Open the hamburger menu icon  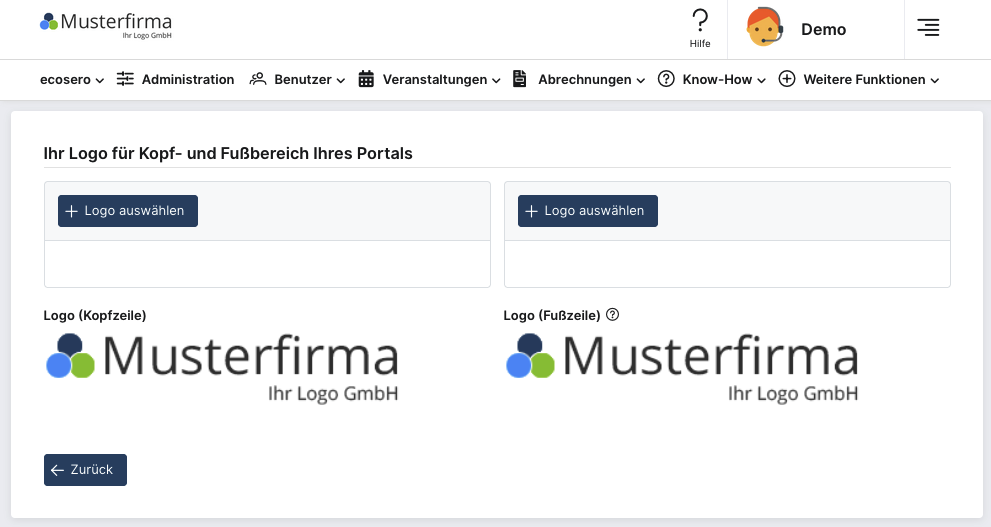(x=928, y=27)
